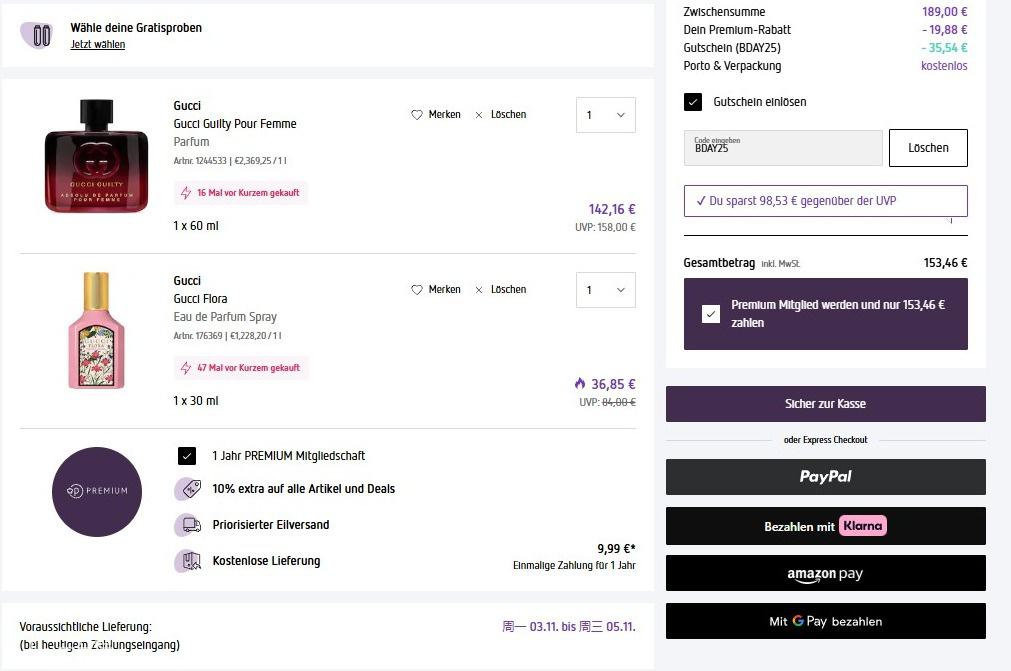Viewport: 1011px width, 671px height.
Task: Choose Bezahlen mit Klarna option
Action: pos(825,526)
